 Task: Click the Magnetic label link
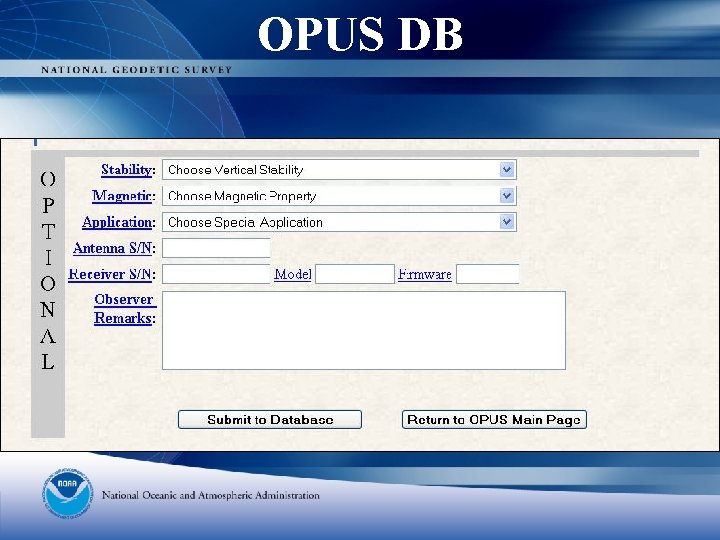point(122,196)
